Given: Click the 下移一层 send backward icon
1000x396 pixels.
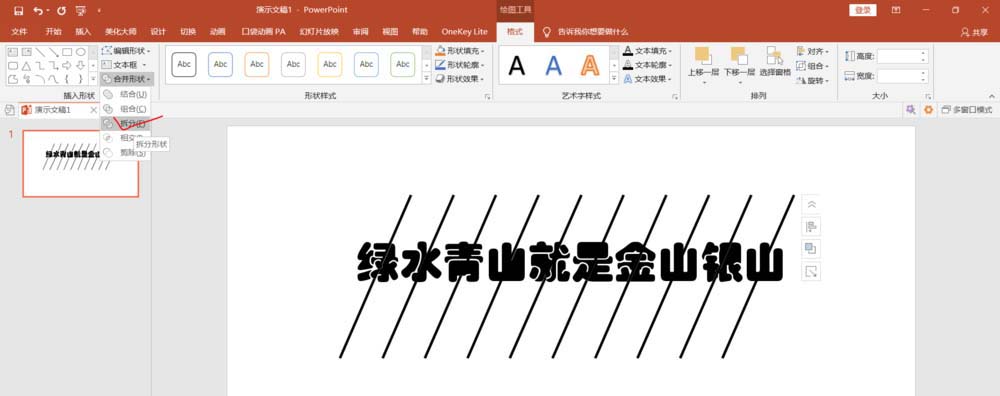Looking at the screenshot, I should tap(739, 55).
